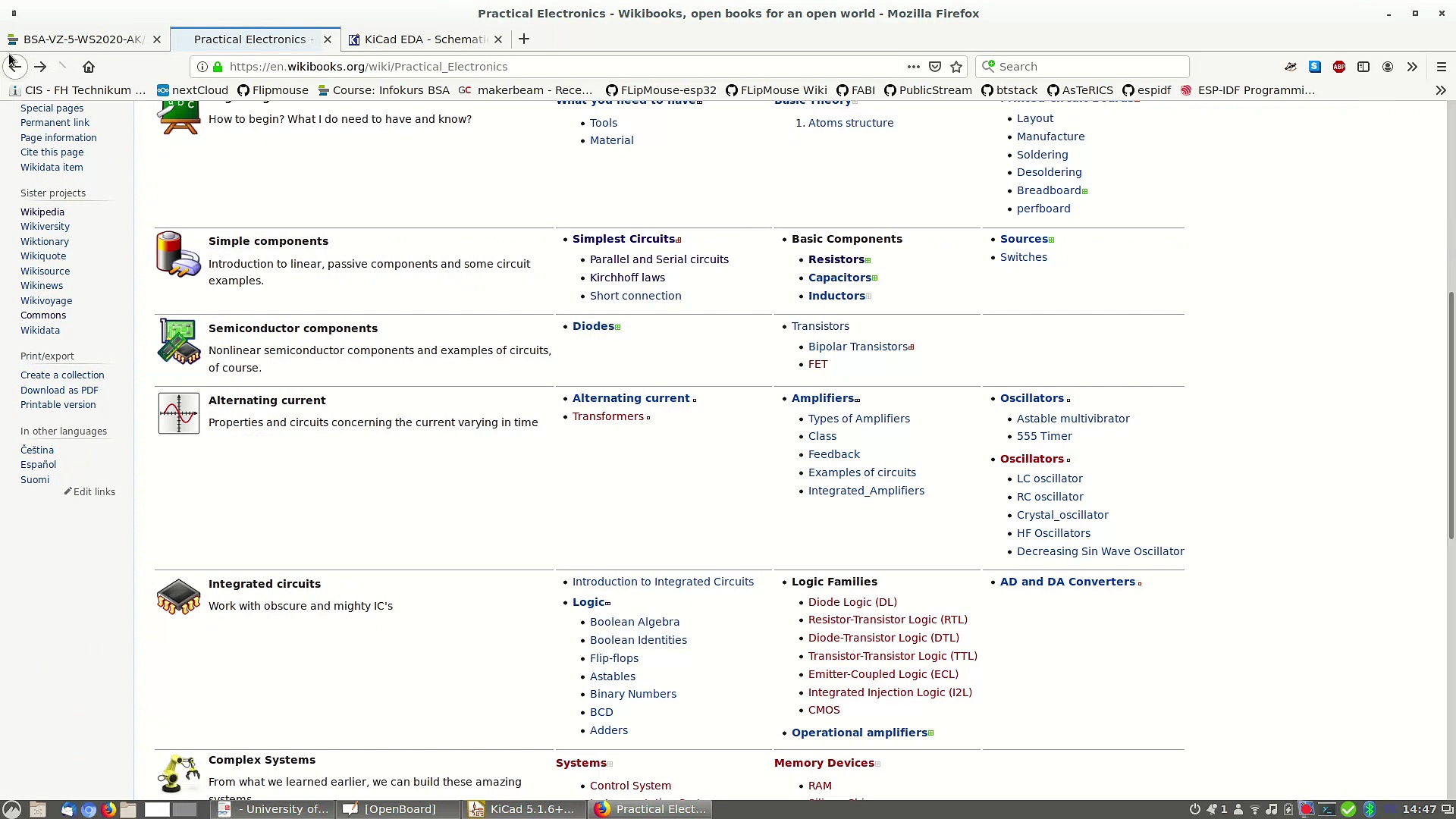Image resolution: width=1456 pixels, height=819 pixels.
Task: Bookmark this page with star icon
Action: (956, 67)
